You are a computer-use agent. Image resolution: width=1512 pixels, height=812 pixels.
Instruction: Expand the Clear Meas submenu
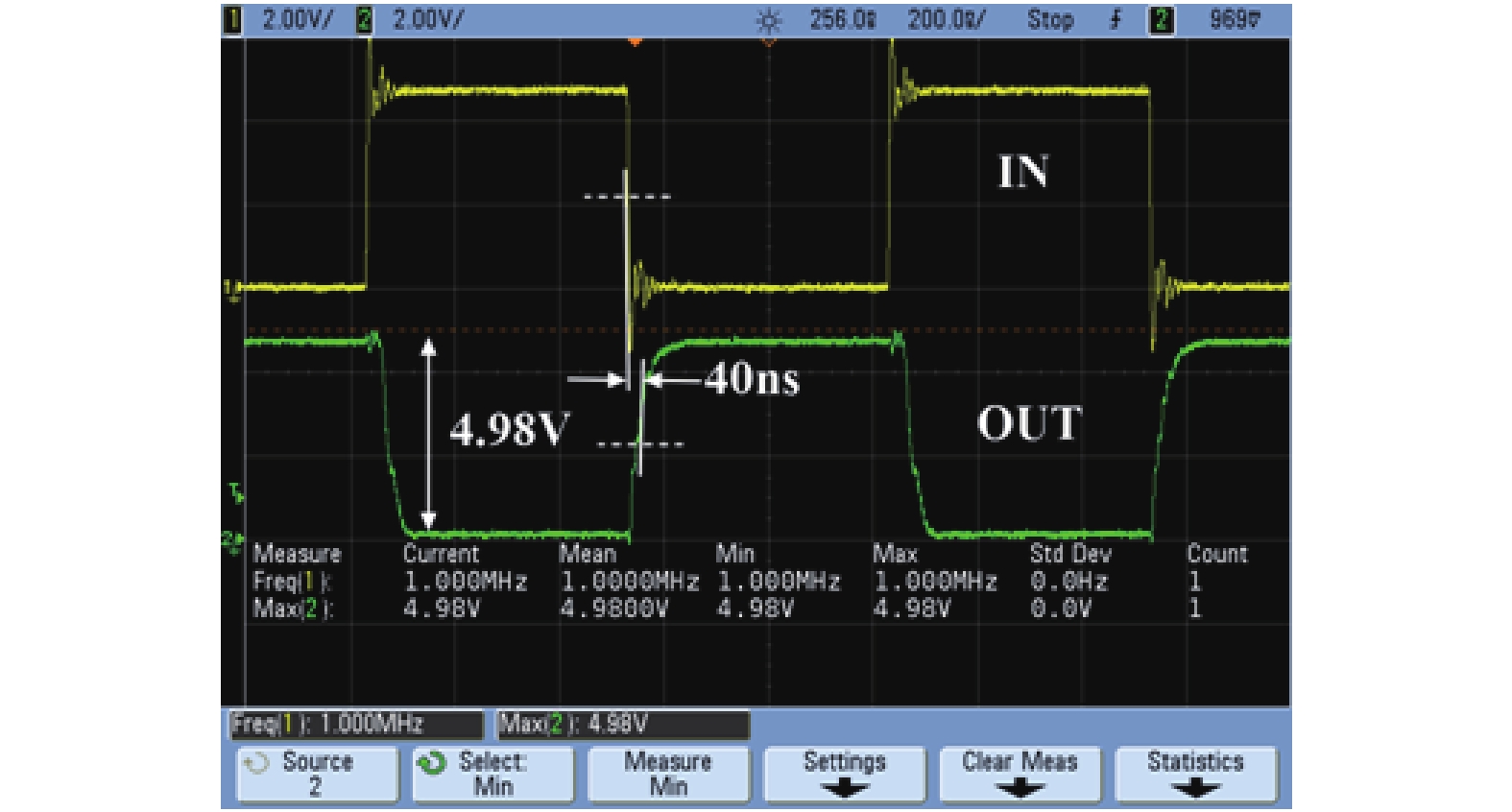click(x=1020, y=774)
